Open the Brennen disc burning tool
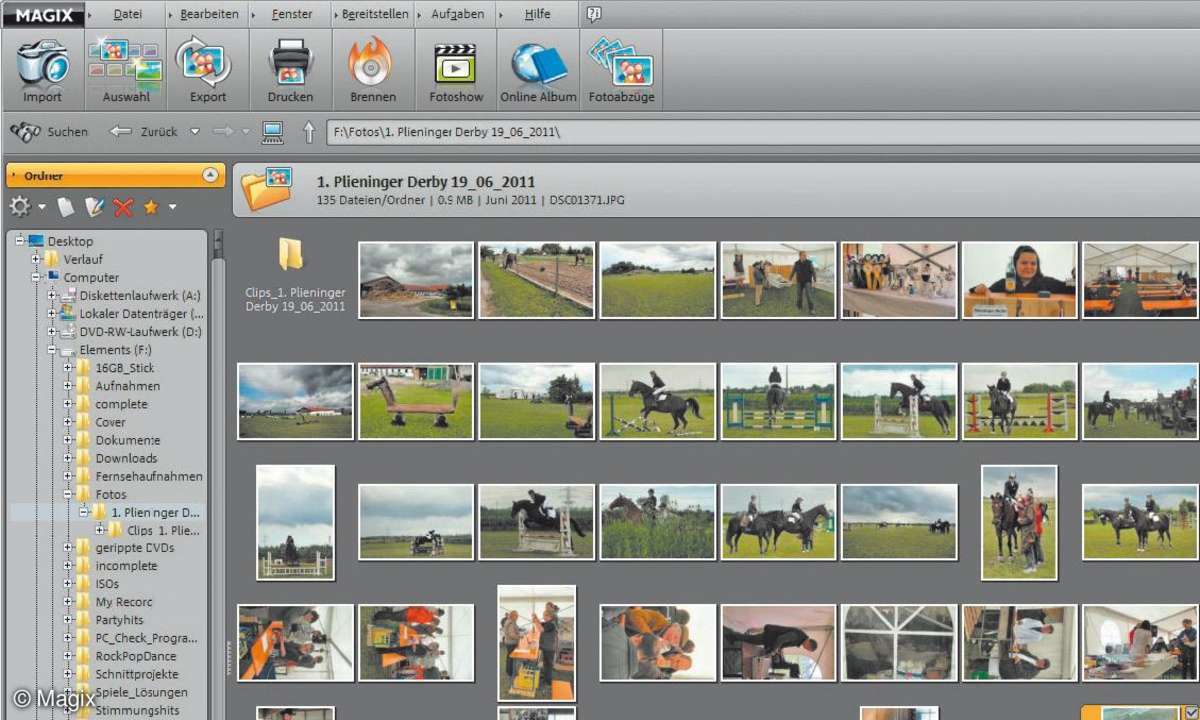 click(373, 70)
